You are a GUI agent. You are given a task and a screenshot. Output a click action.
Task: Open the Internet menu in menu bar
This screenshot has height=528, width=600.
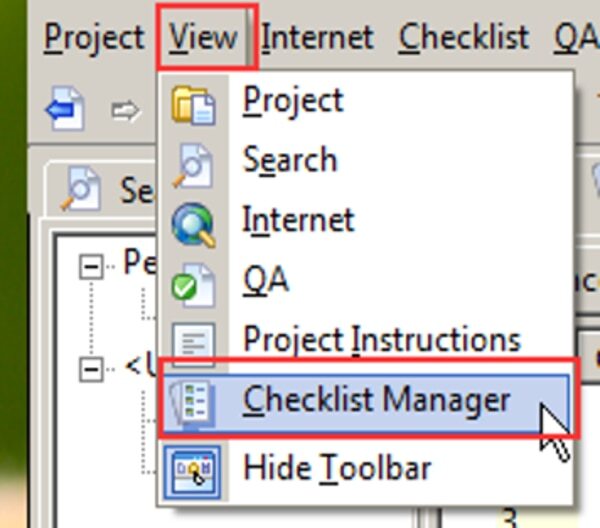[x=317, y=38]
